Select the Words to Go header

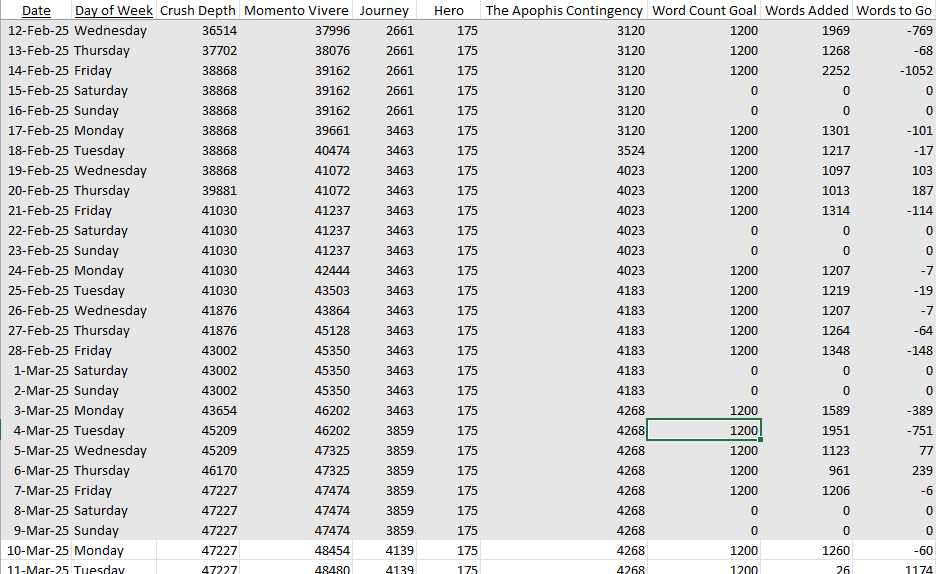894,10
